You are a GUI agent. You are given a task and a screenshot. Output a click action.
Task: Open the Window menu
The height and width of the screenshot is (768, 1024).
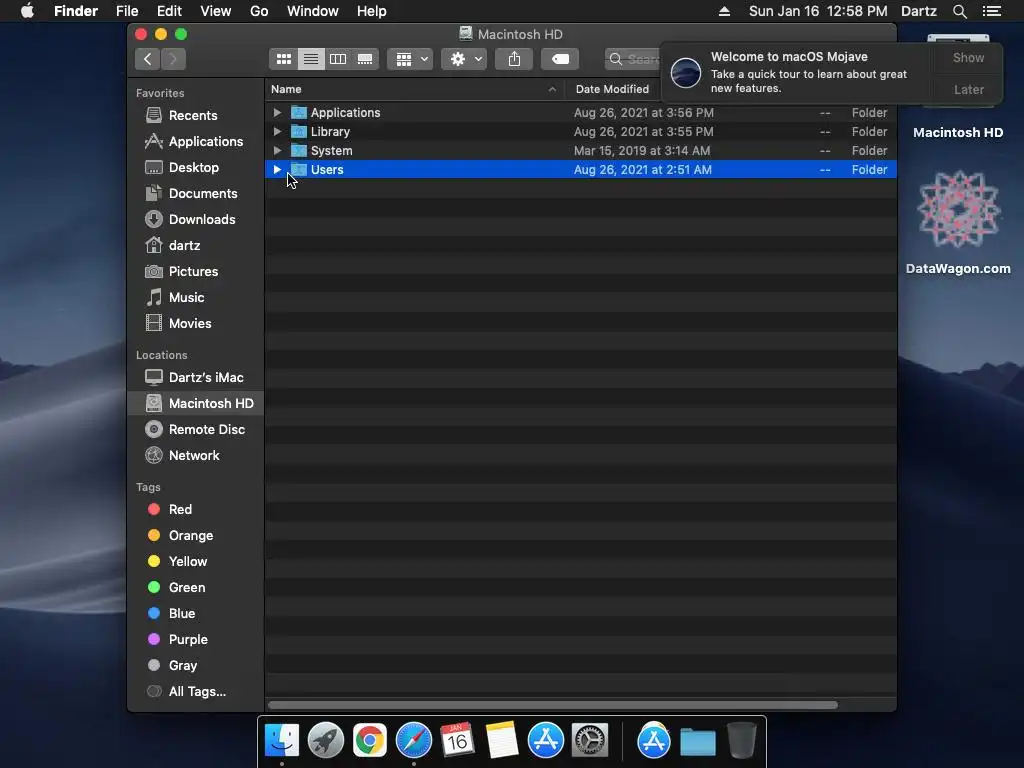click(313, 11)
